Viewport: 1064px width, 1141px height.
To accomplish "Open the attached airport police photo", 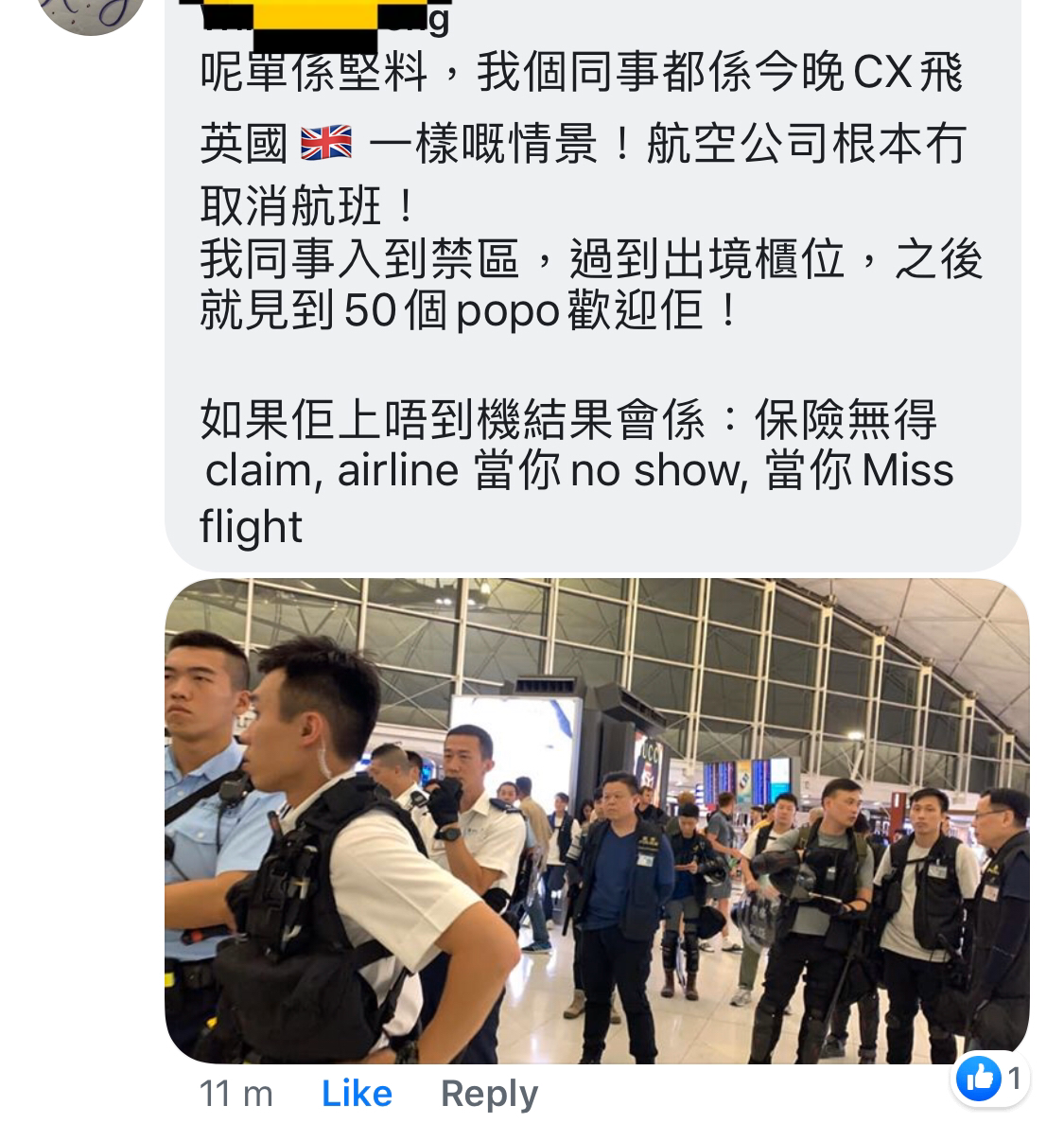I will (x=597, y=821).
